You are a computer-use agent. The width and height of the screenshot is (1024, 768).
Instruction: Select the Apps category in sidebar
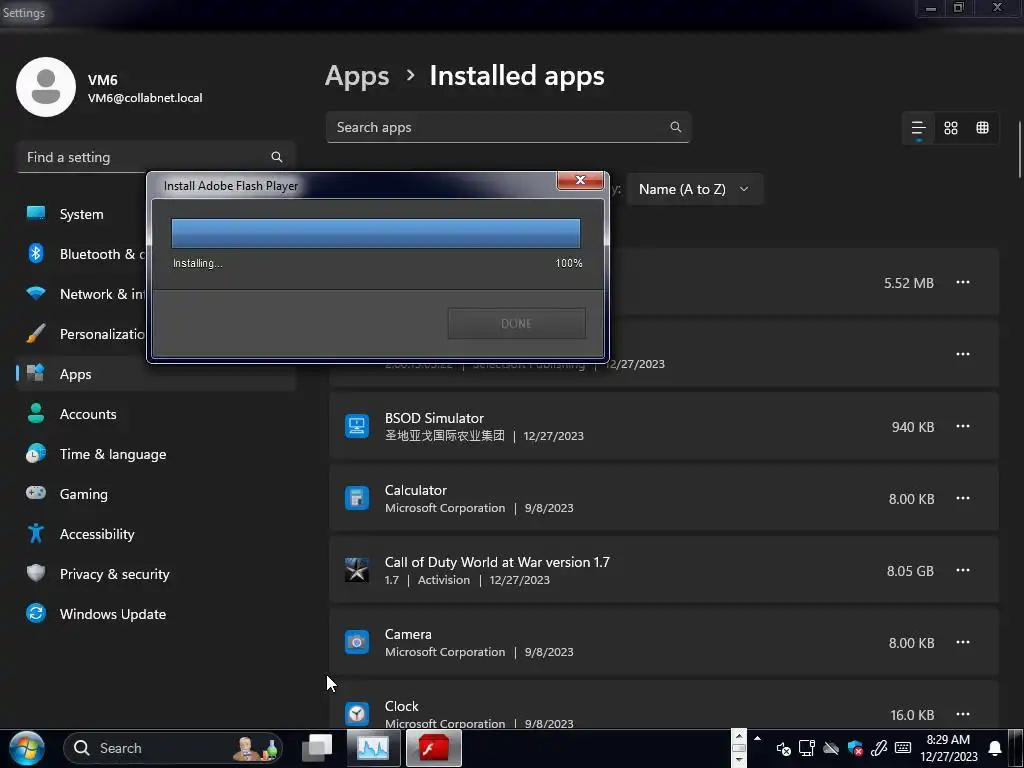[156, 374]
